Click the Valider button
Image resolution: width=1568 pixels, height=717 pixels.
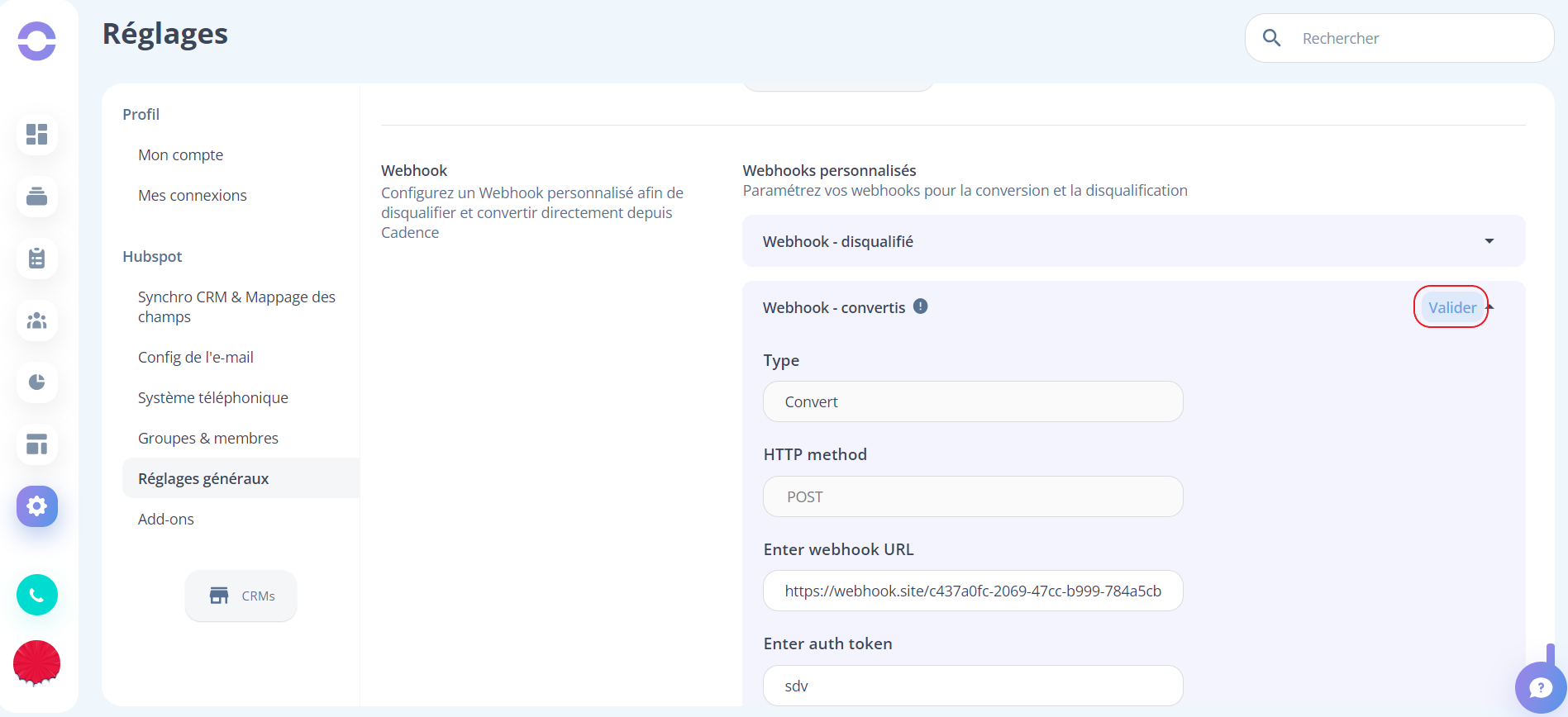point(1452,307)
